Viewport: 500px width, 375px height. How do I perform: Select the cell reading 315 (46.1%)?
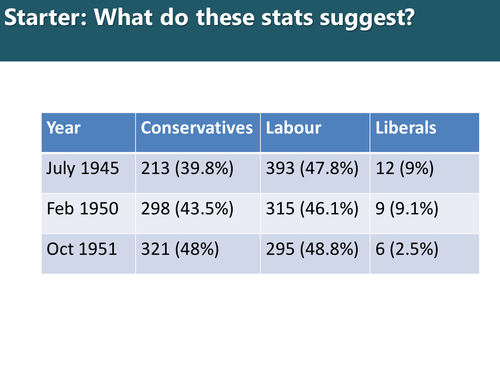tap(315, 213)
